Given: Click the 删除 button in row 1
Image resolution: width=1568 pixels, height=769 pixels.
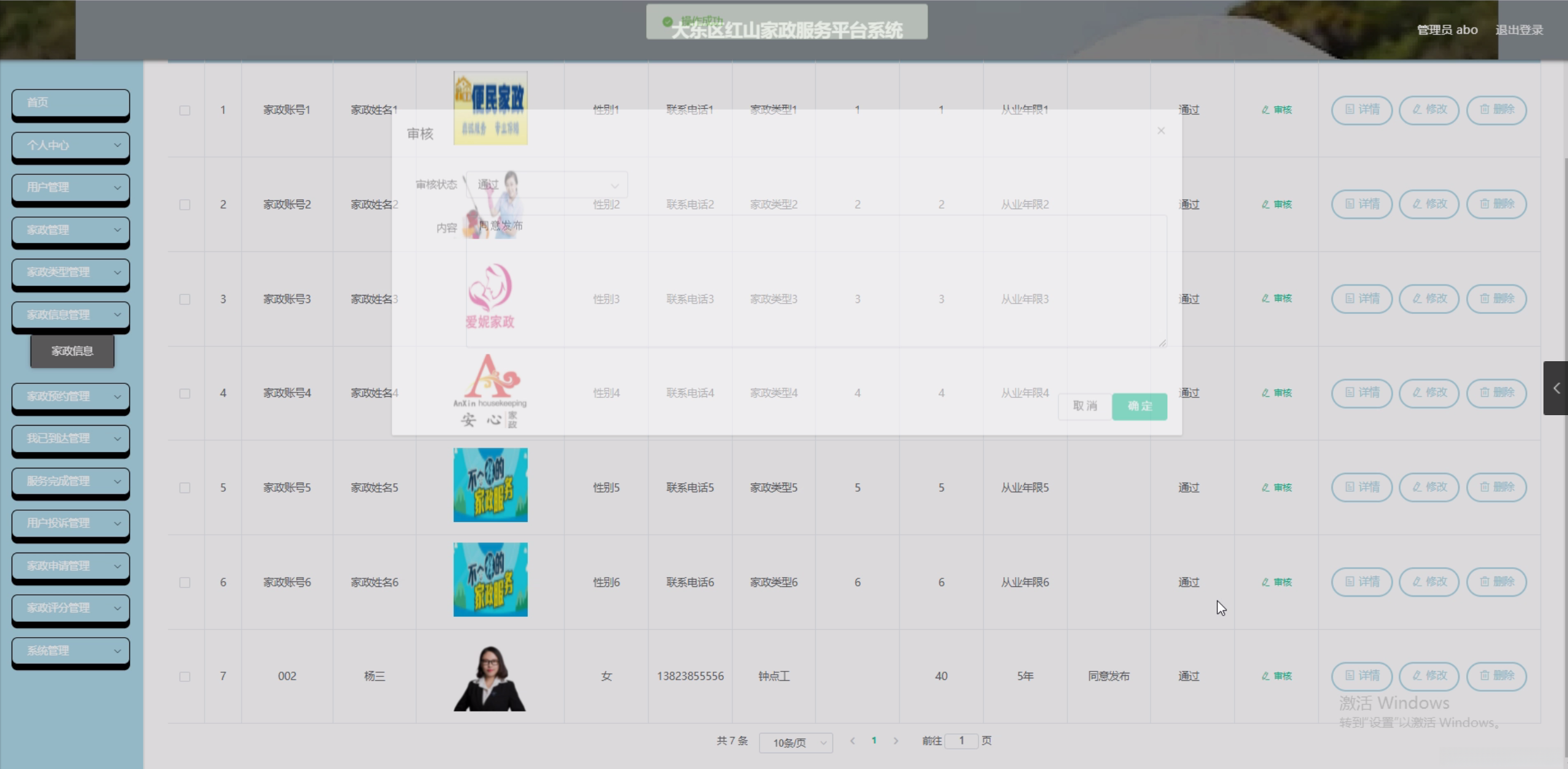Looking at the screenshot, I should pyautogui.click(x=1496, y=110).
